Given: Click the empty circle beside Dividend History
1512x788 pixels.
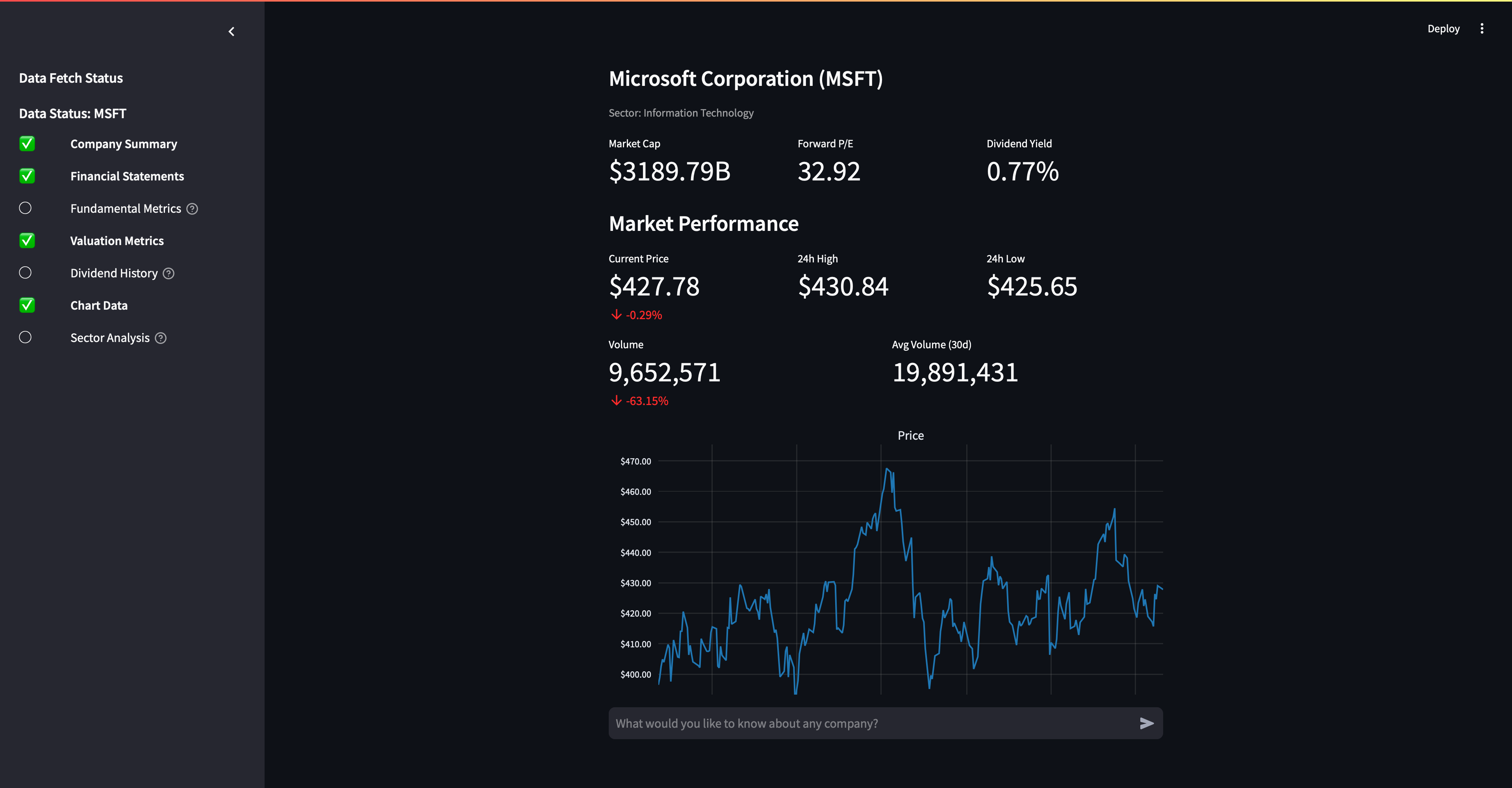Looking at the screenshot, I should point(25,273).
